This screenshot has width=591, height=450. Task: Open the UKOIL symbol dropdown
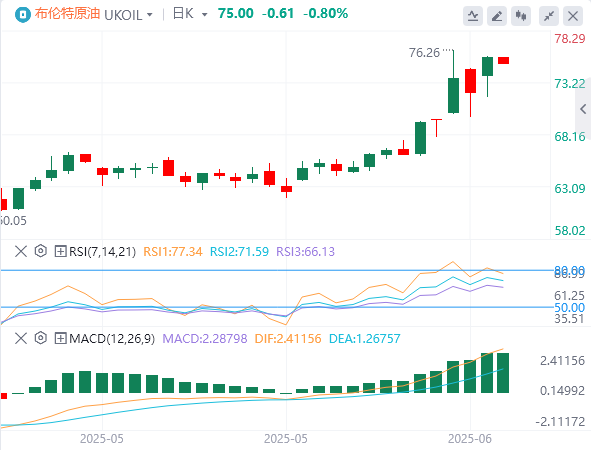click(129, 15)
